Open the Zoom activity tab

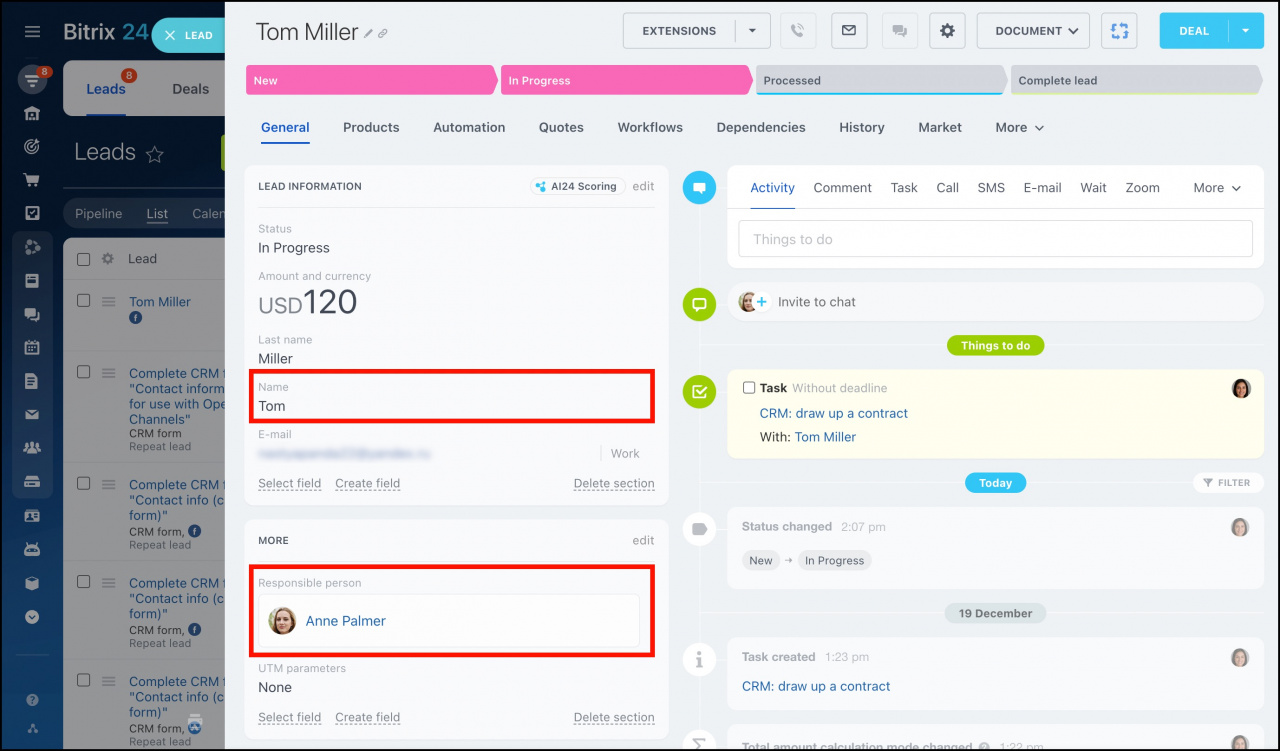tap(1143, 188)
